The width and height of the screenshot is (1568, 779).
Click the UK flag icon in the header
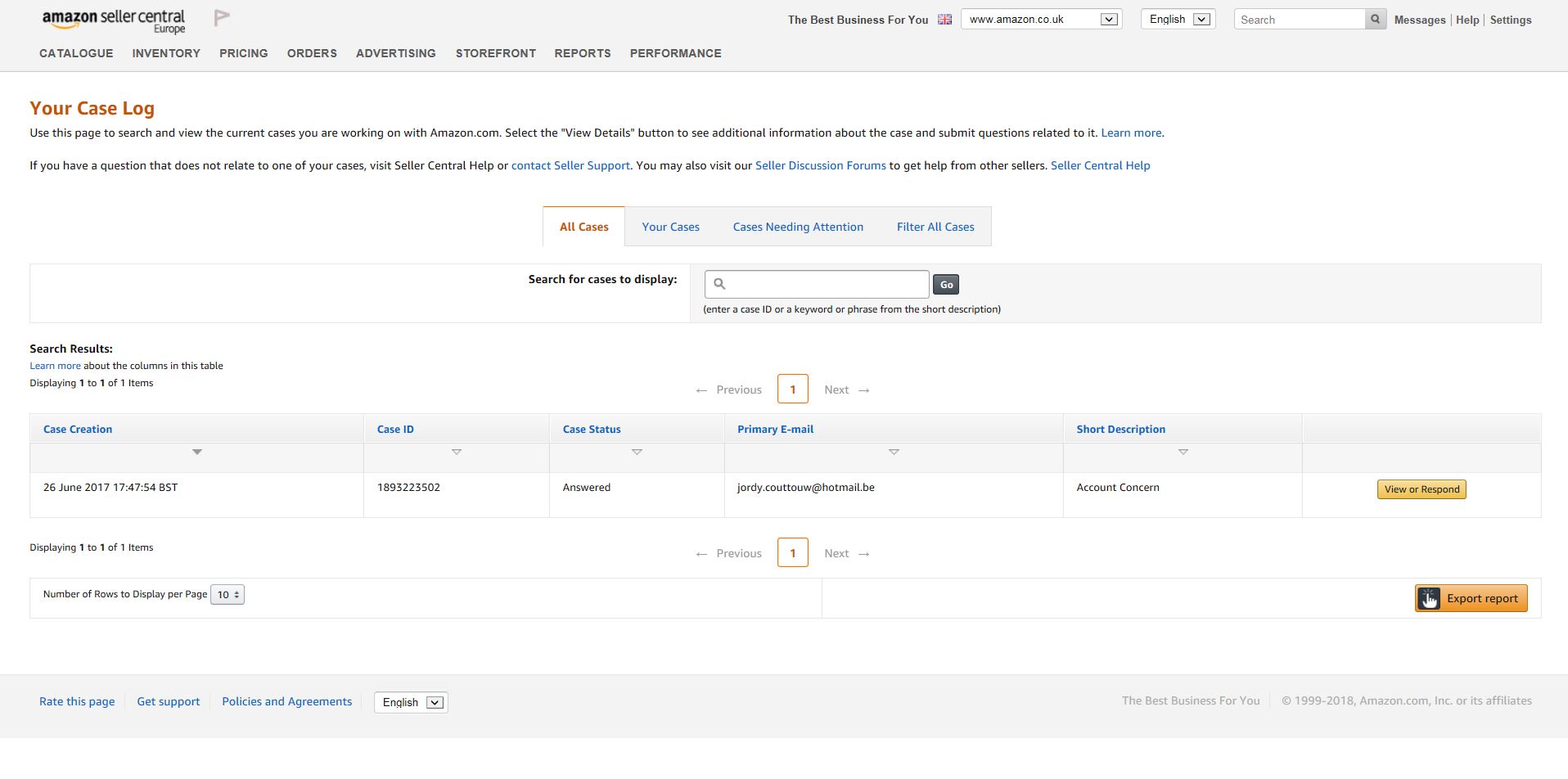click(944, 19)
